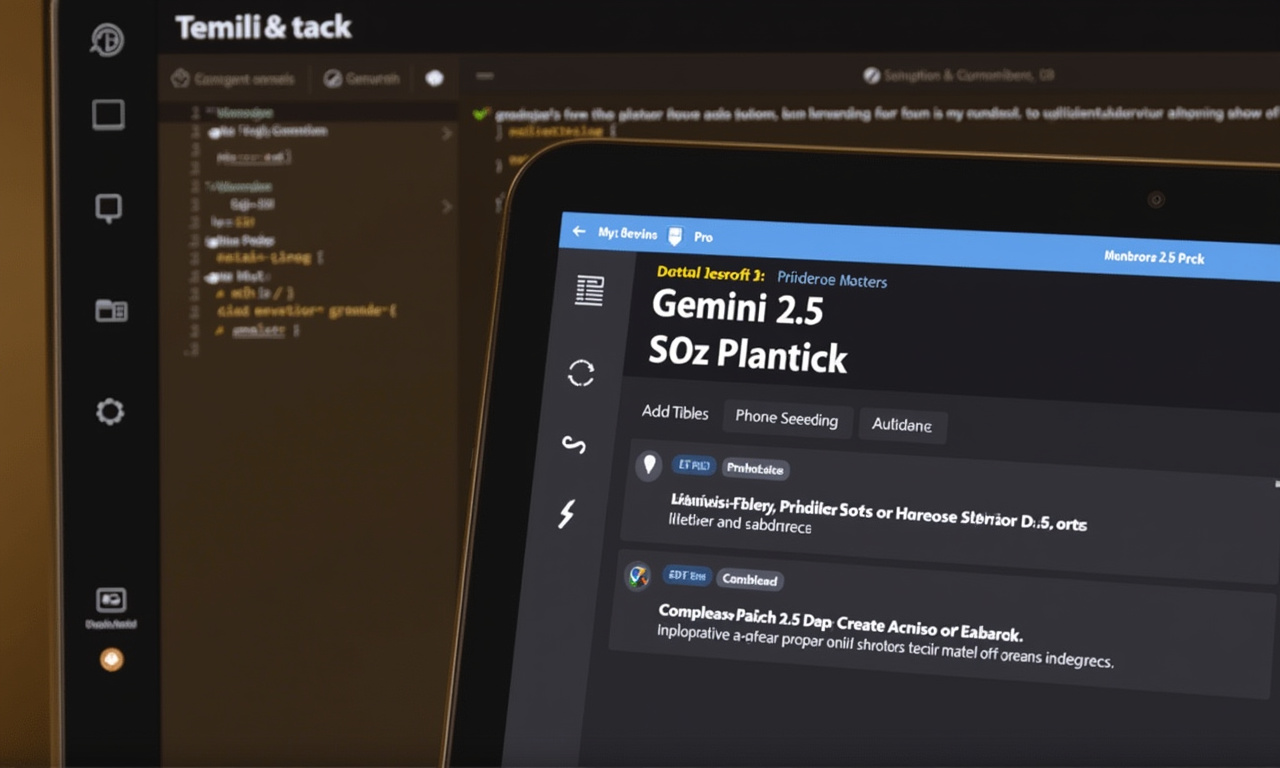Open the folder panel icon in left sidebar
Screen dimensions: 1280x768
point(111,310)
